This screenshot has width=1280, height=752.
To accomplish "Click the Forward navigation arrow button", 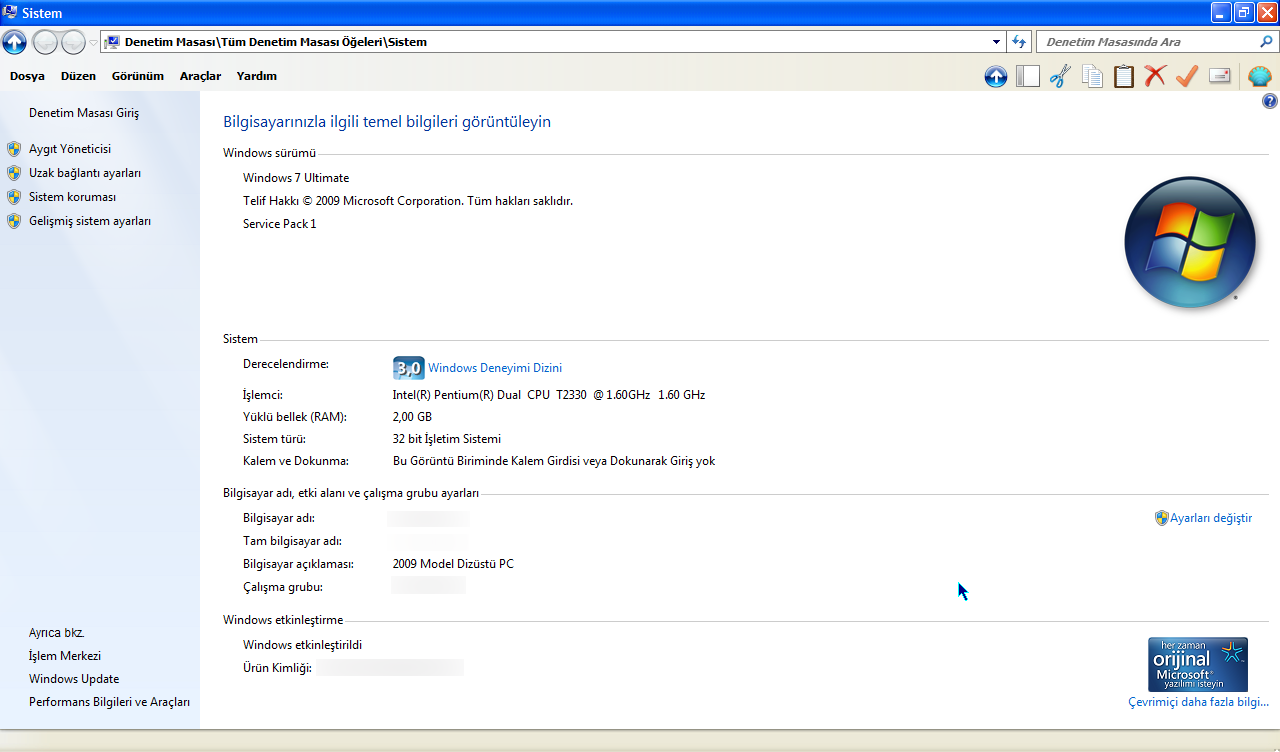I will pos(73,42).
